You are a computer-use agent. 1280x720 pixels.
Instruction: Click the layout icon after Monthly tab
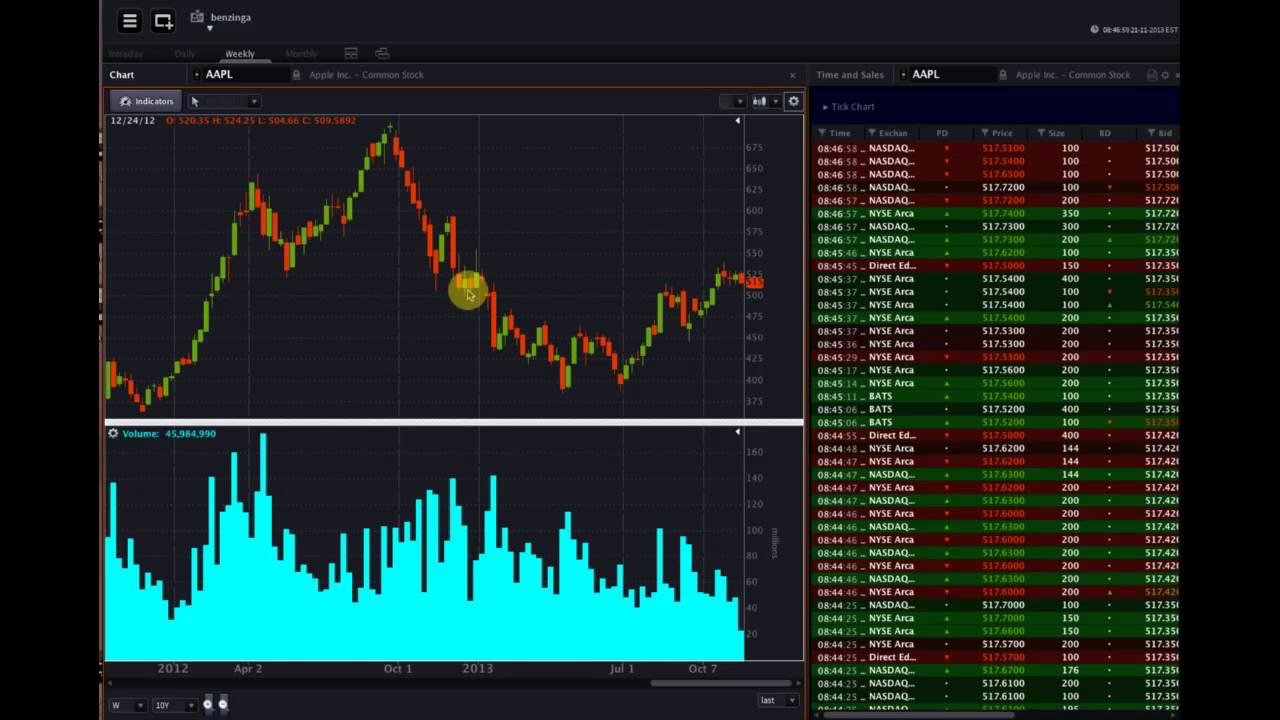pyautogui.click(x=351, y=53)
